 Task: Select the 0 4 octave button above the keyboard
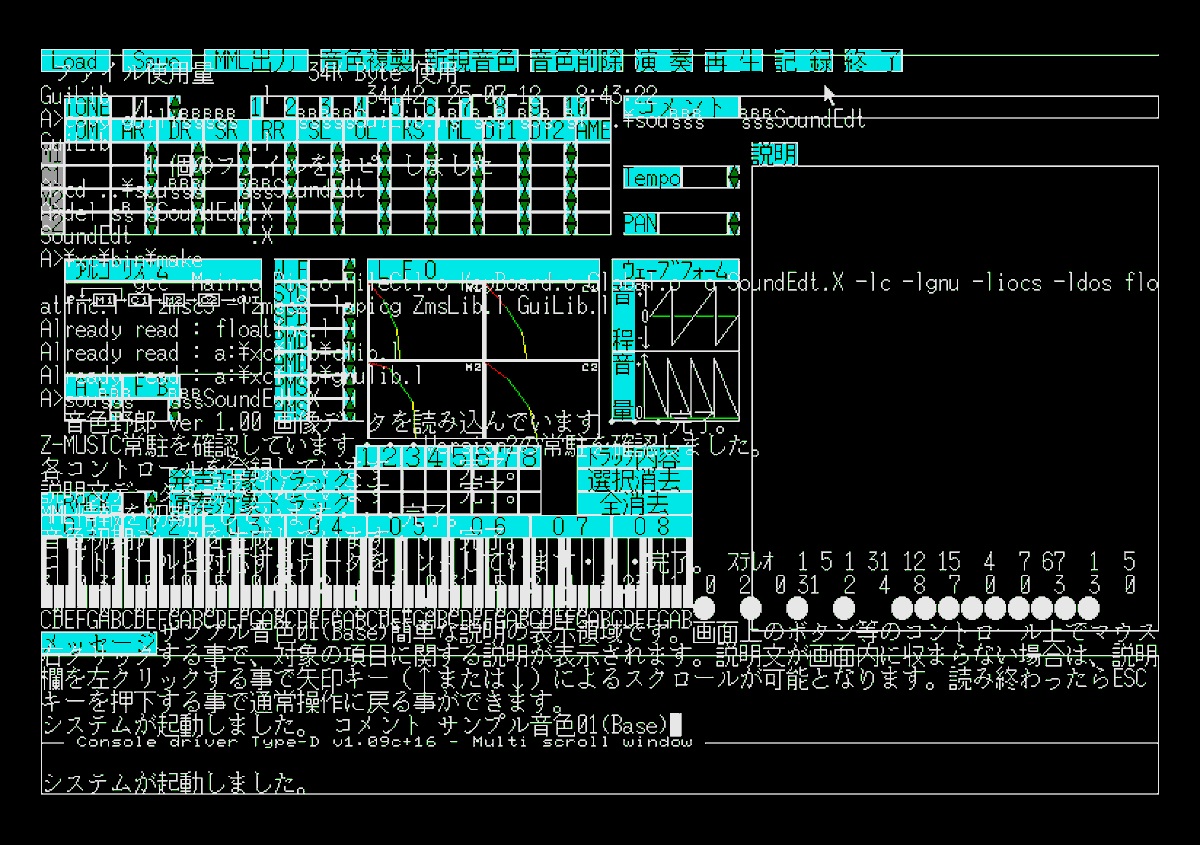(326, 527)
